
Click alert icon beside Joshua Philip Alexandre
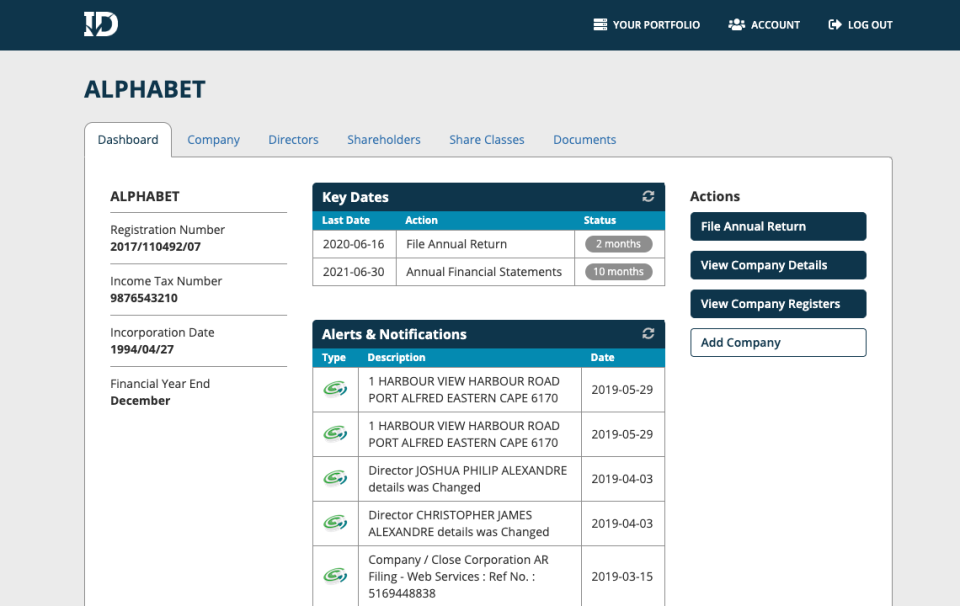[x=335, y=479]
